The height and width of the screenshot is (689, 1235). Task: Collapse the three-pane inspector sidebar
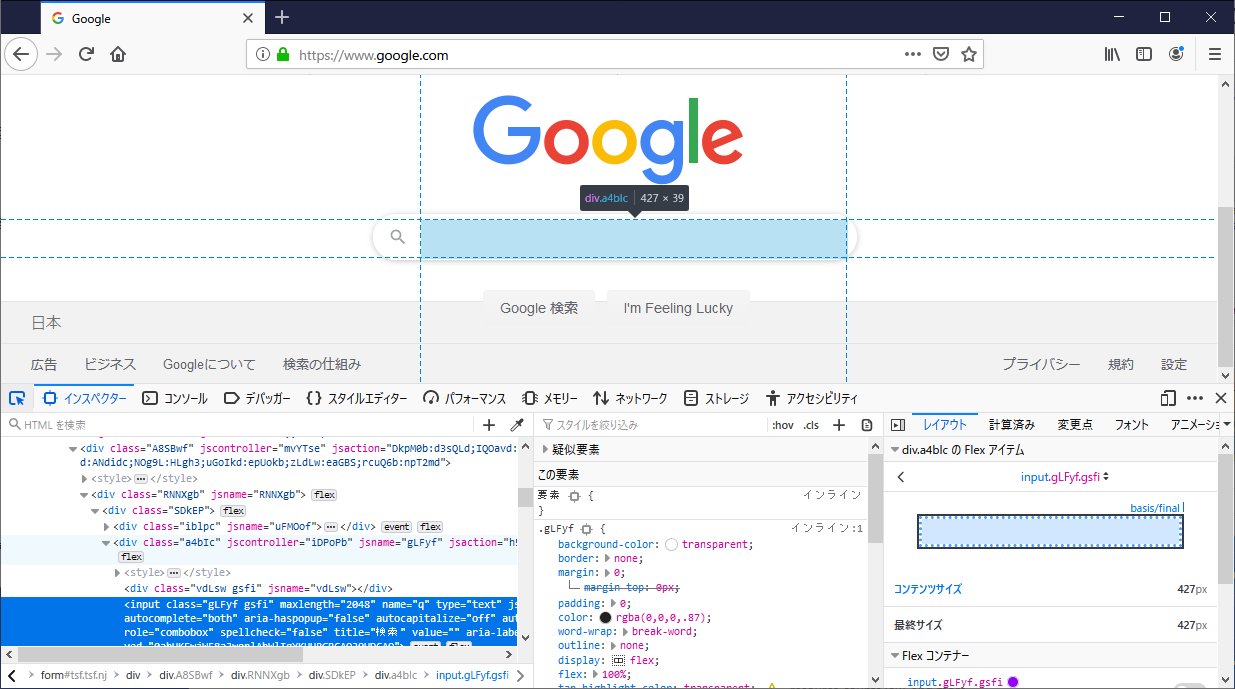[897, 425]
